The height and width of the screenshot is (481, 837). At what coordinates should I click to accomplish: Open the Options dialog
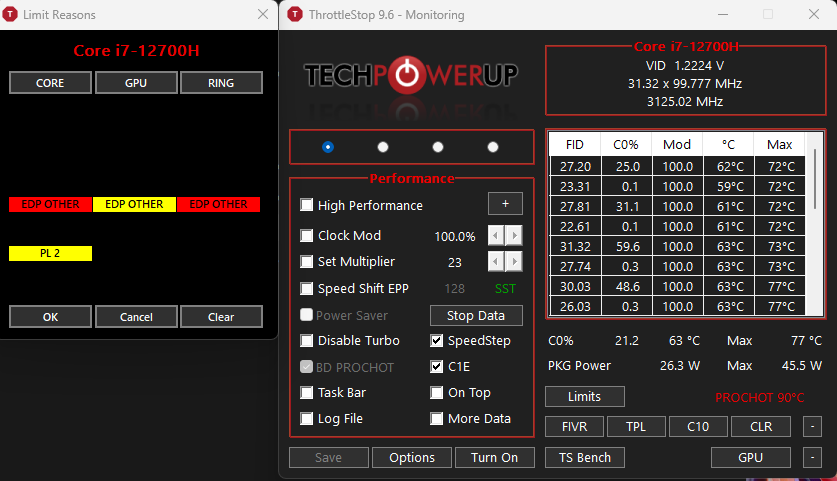click(412, 458)
